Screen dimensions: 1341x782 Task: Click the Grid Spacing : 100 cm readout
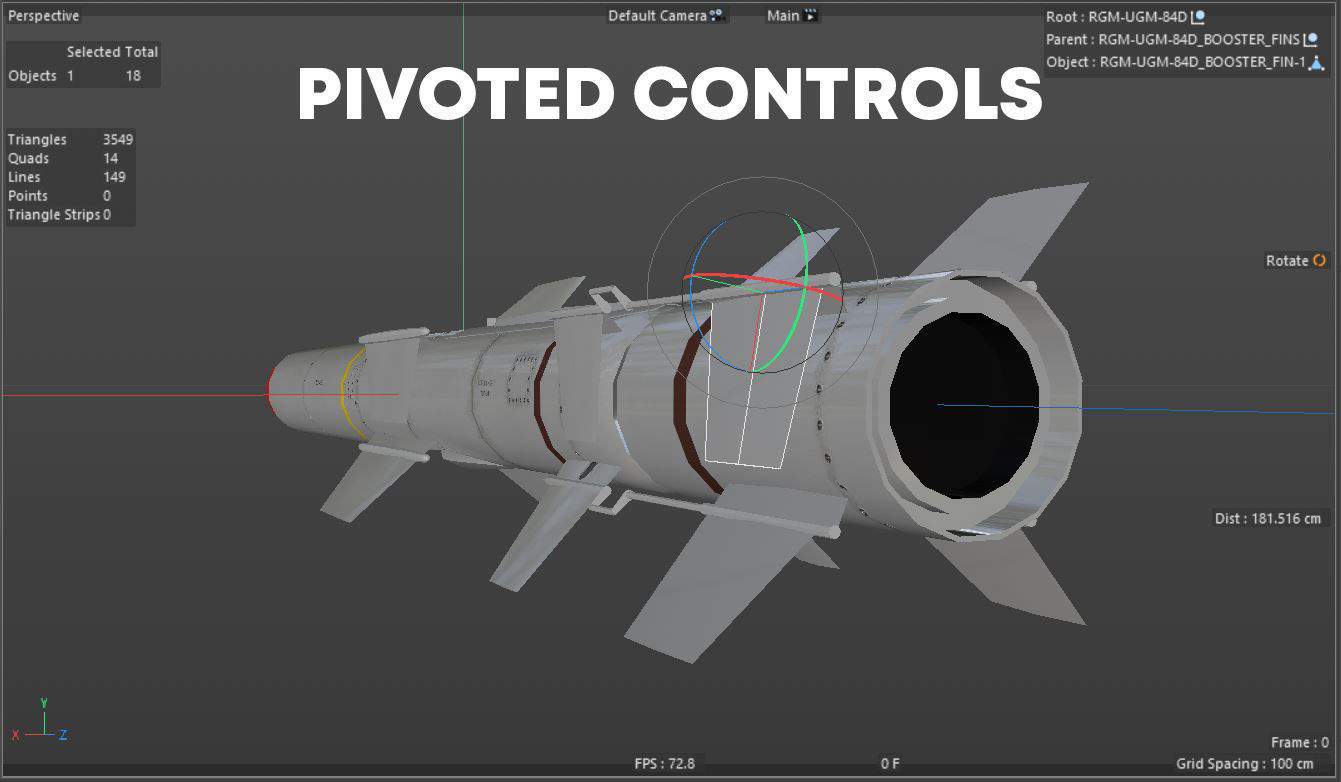[x=1245, y=764]
